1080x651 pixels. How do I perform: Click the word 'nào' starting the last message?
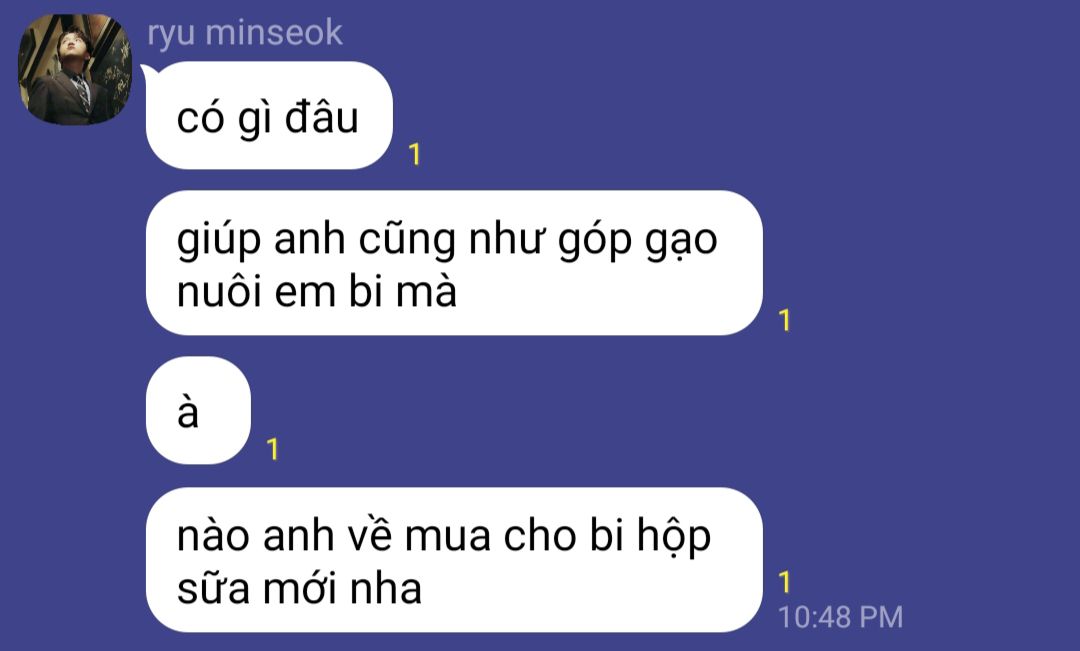(212, 537)
